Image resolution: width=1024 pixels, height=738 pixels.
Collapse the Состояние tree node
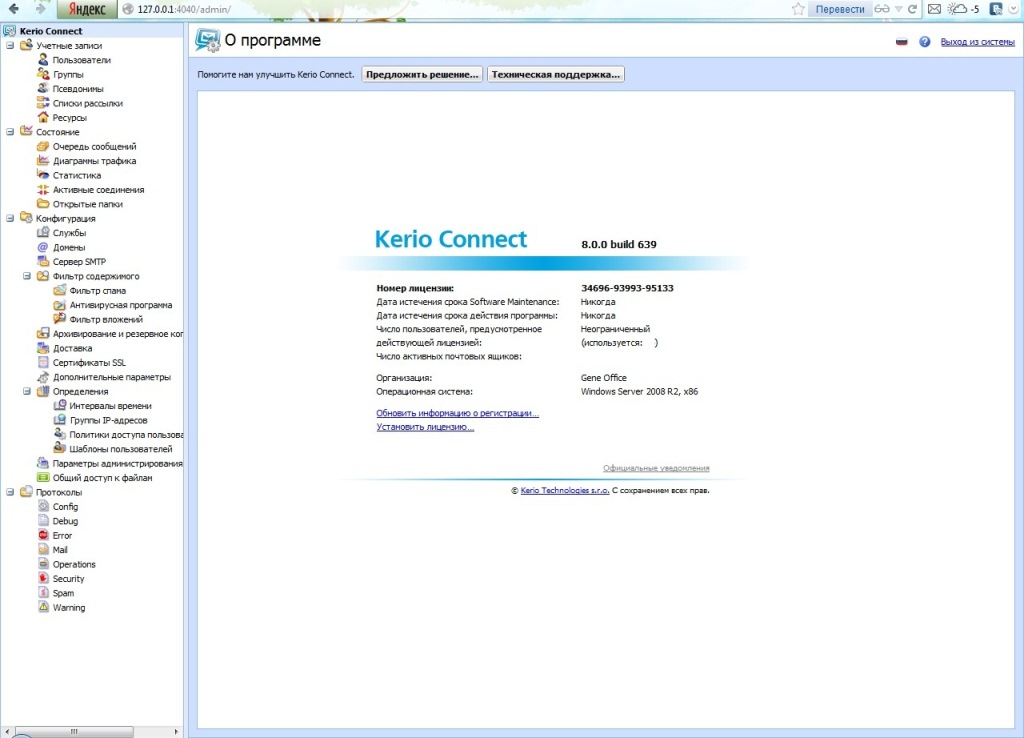[x=10, y=132]
